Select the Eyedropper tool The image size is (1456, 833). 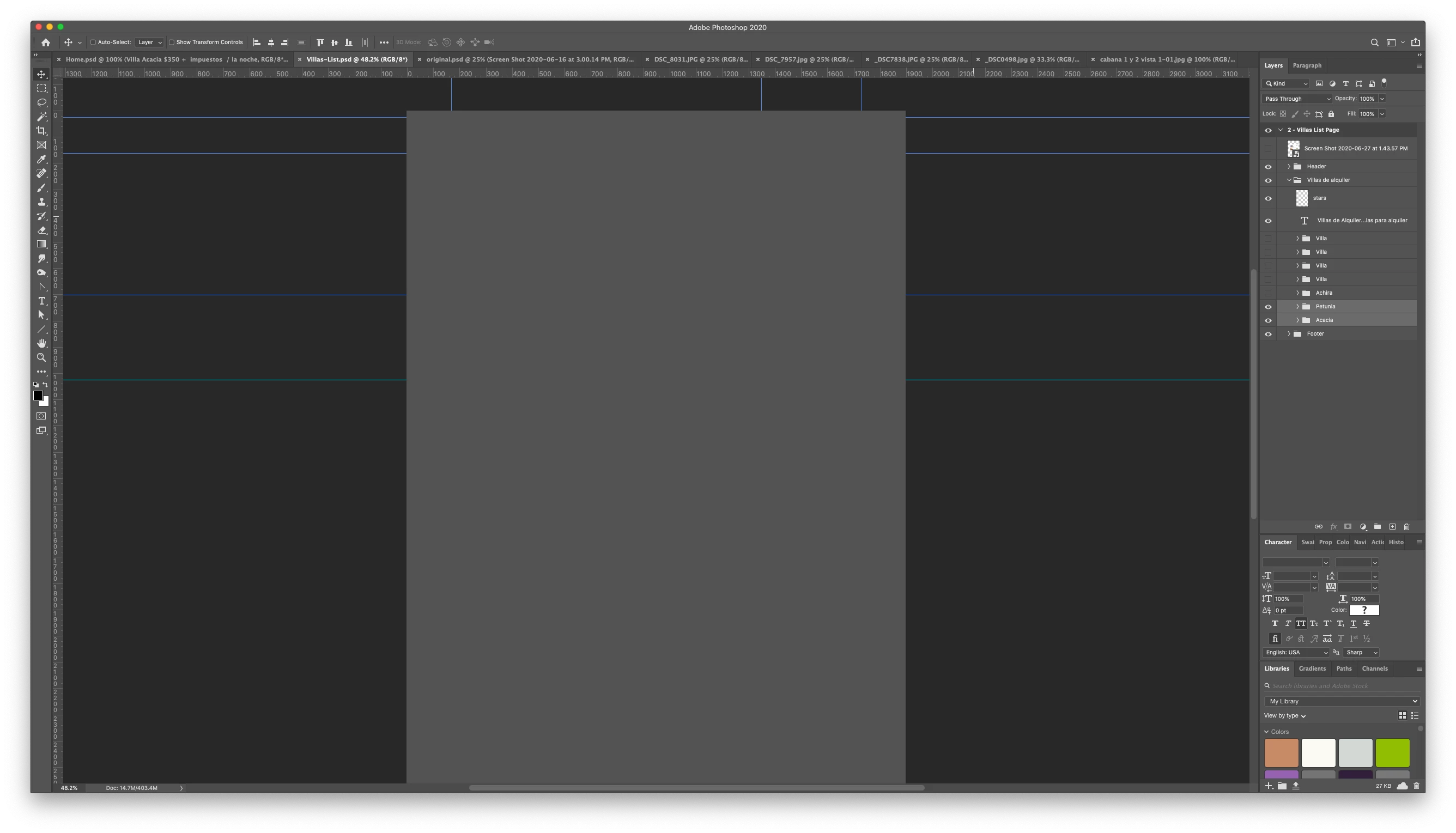point(41,159)
